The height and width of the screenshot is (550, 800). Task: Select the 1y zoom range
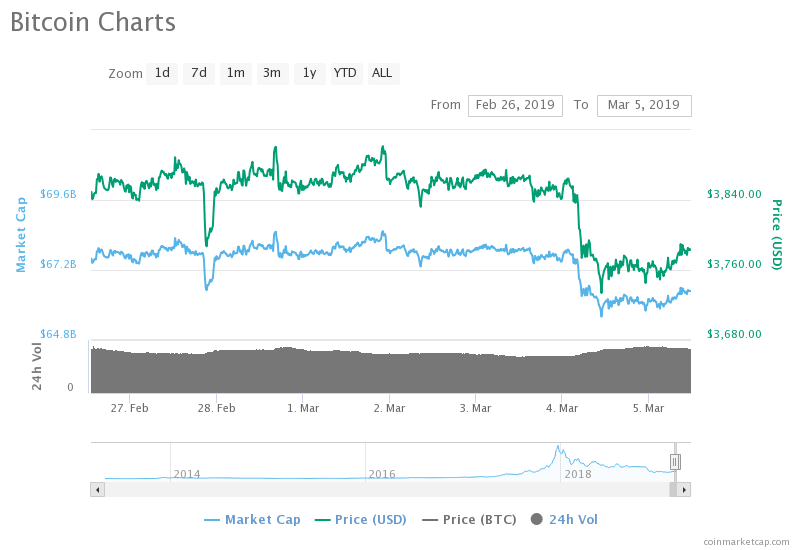coord(309,73)
